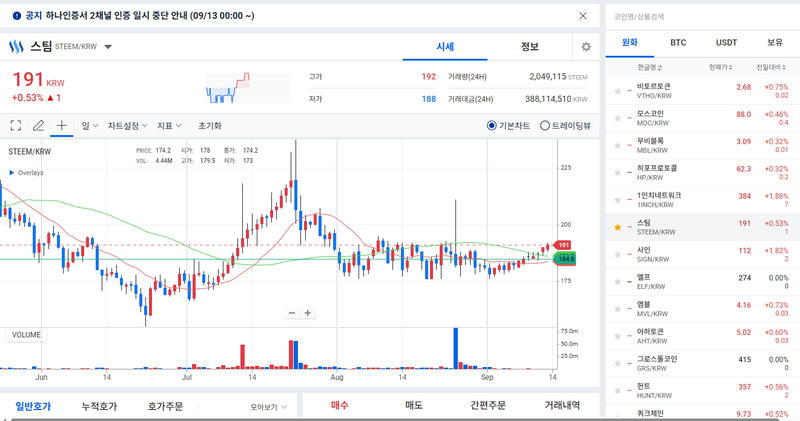Viewport: 800px width, 421px height.
Task: Select the pencil drawing tool
Action: [38, 126]
